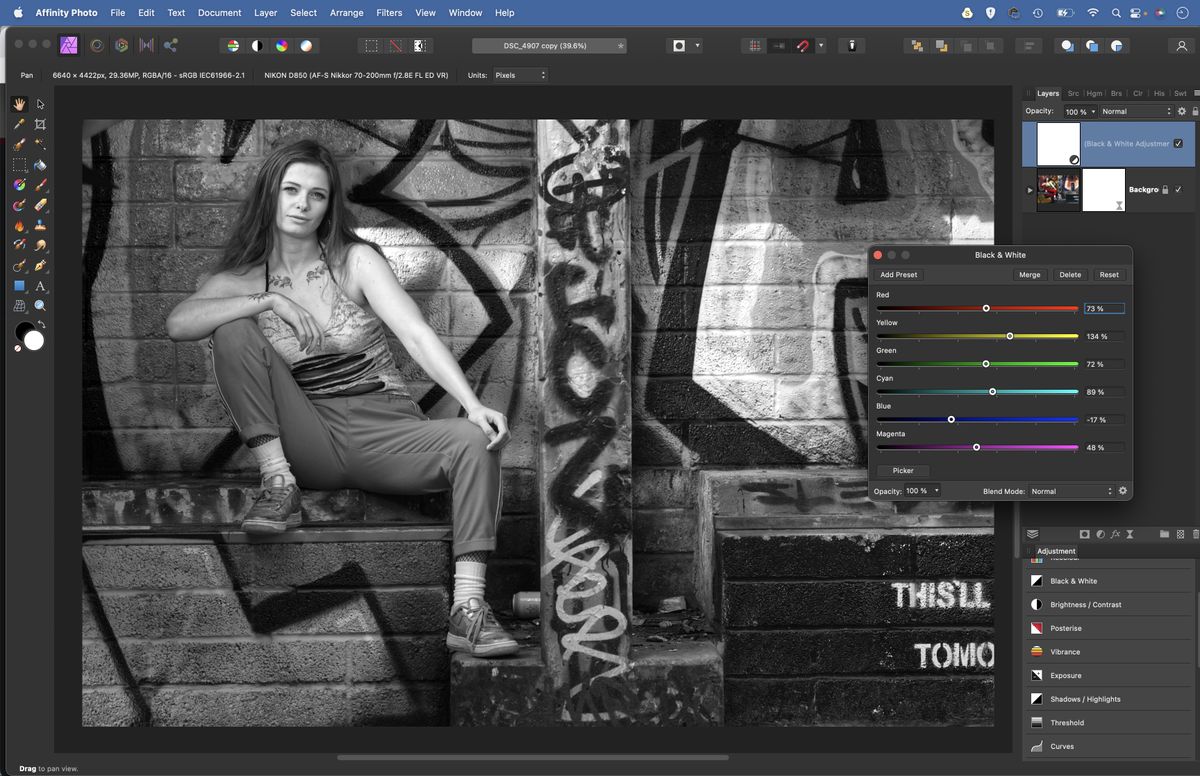Click the Background layer thumbnail

[1057, 190]
